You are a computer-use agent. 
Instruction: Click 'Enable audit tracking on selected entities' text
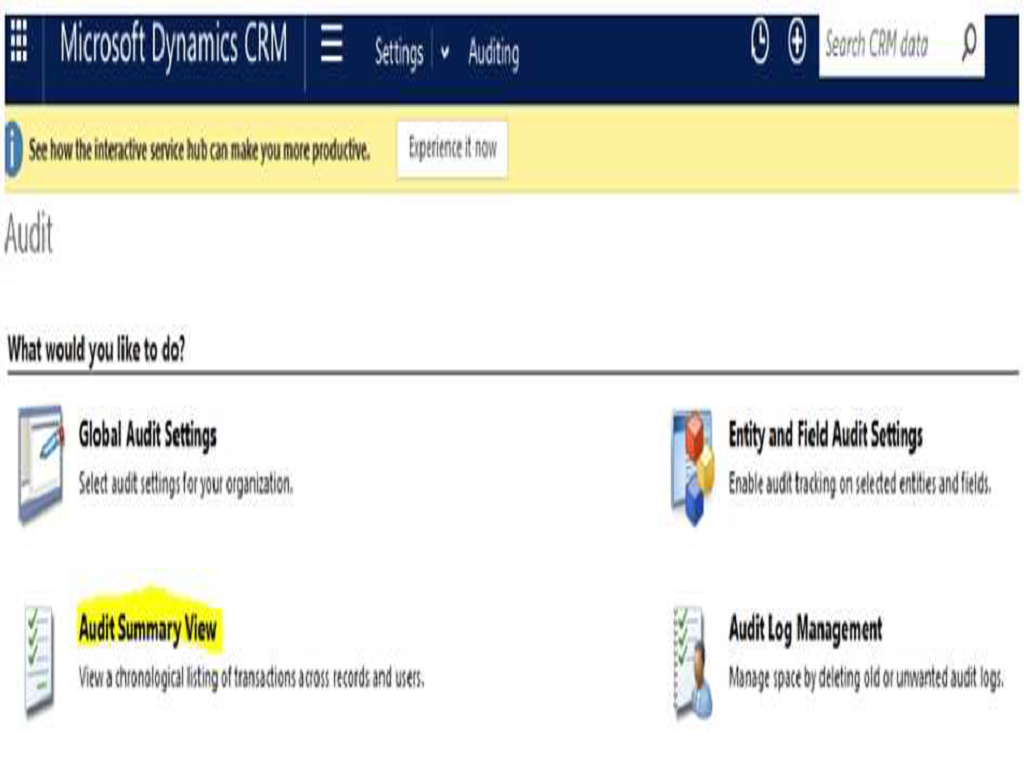(833, 484)
